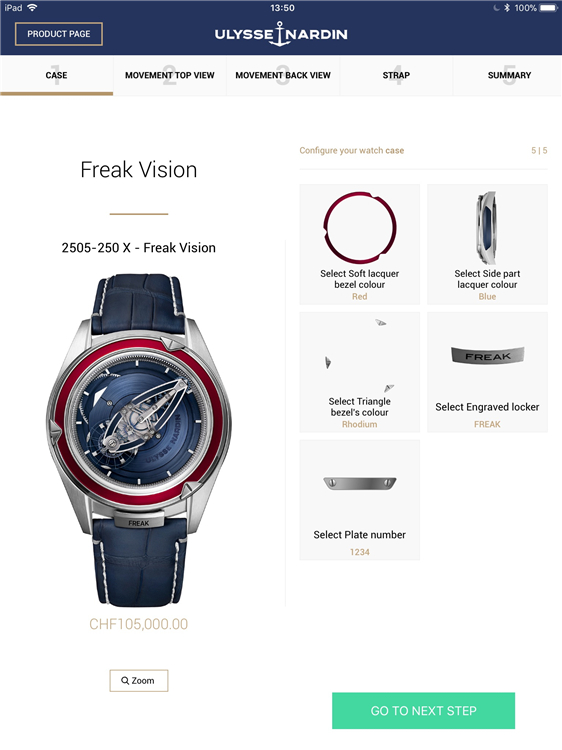The image size is (562, 750).
Task: Click the Red colour value label
Action: click(360, 297)
